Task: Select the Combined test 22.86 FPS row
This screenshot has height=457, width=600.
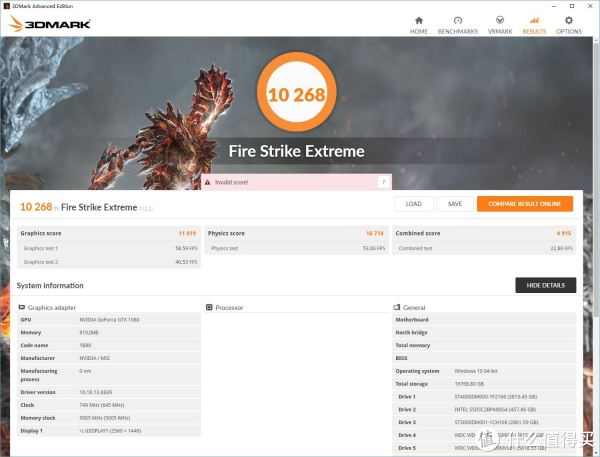Action: pyautogui.click(x=484, y=248)
